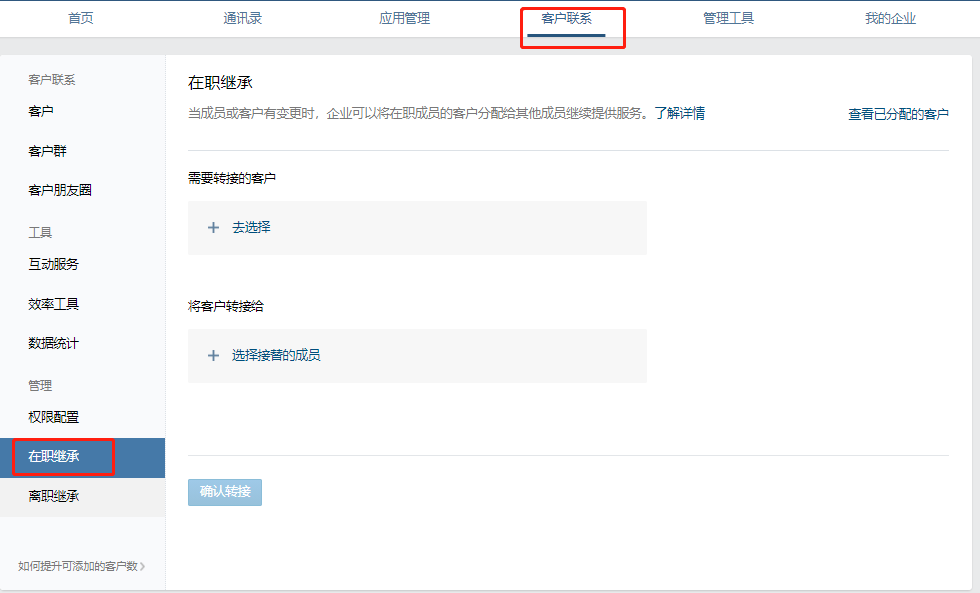This screenshot has width=980, height=593.
Task: Switch to the 通讯录 tab
Action: click(243, 19)
